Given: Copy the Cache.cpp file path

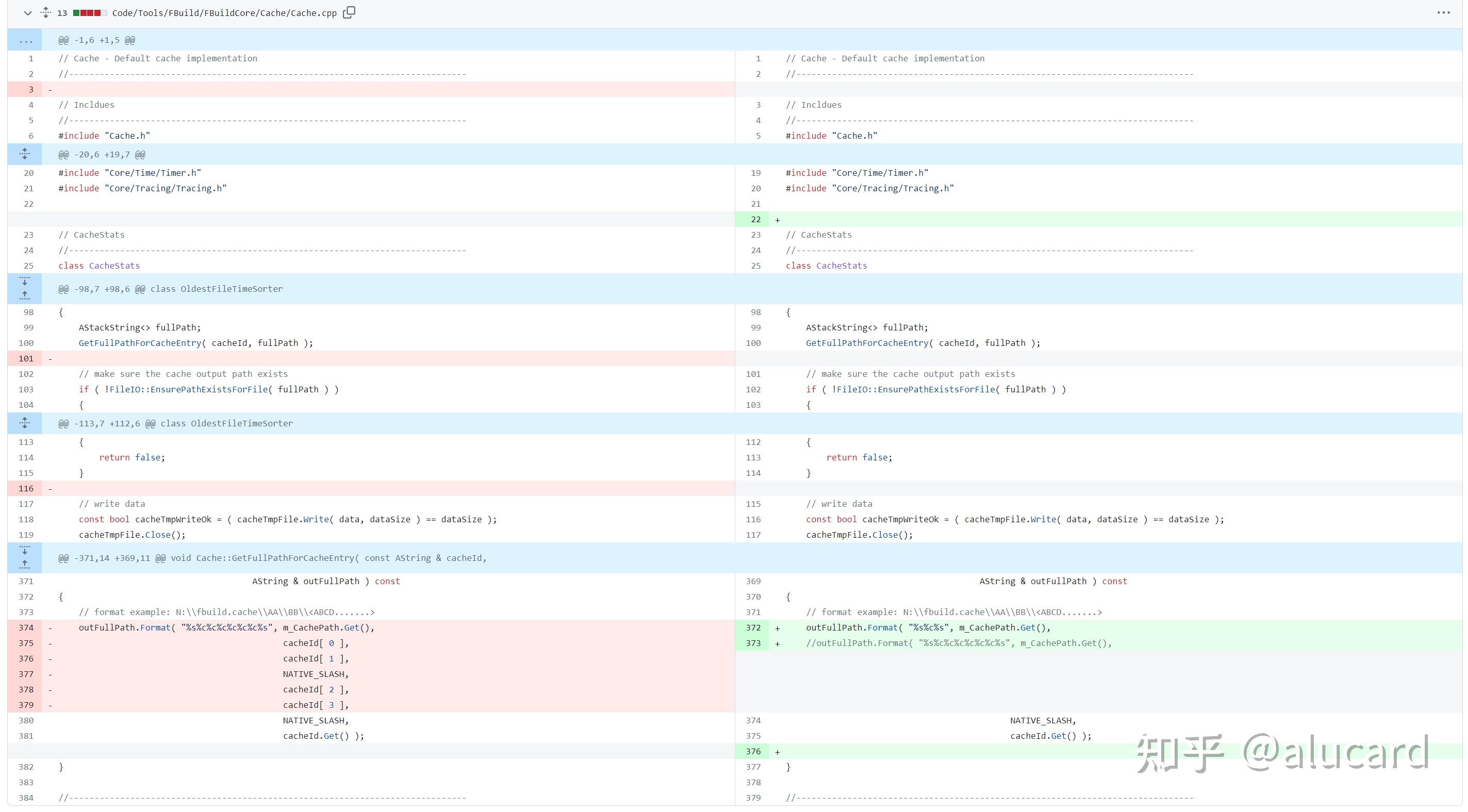Looking at the screenshot, I should click(x=349, y=12).
